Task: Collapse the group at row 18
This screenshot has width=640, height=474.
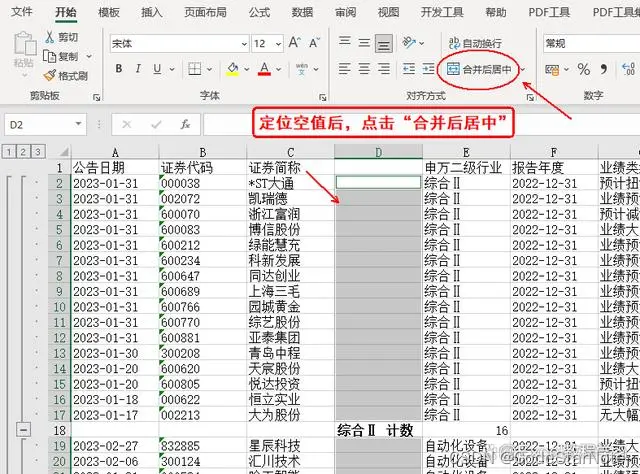Action: [x=23, y=430]
